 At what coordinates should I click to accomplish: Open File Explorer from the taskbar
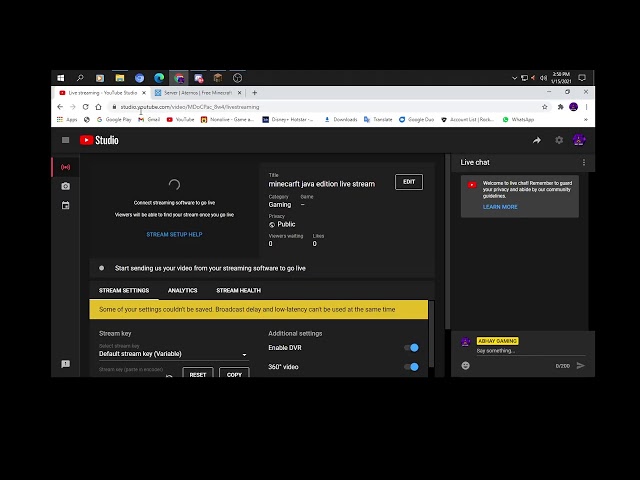pyautogui.click(x=120, y=78)
